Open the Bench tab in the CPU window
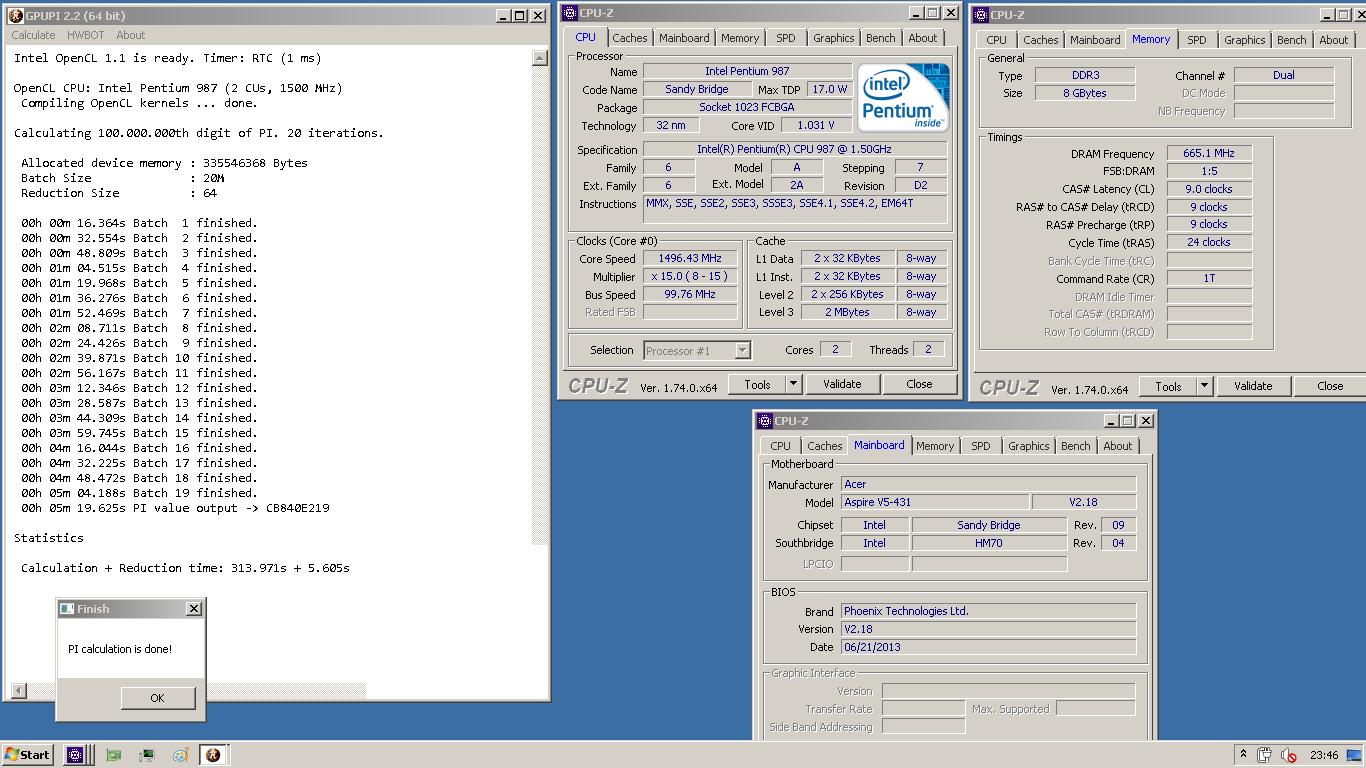This screenshot has height=768, width=1366. [x=880, y=38]
